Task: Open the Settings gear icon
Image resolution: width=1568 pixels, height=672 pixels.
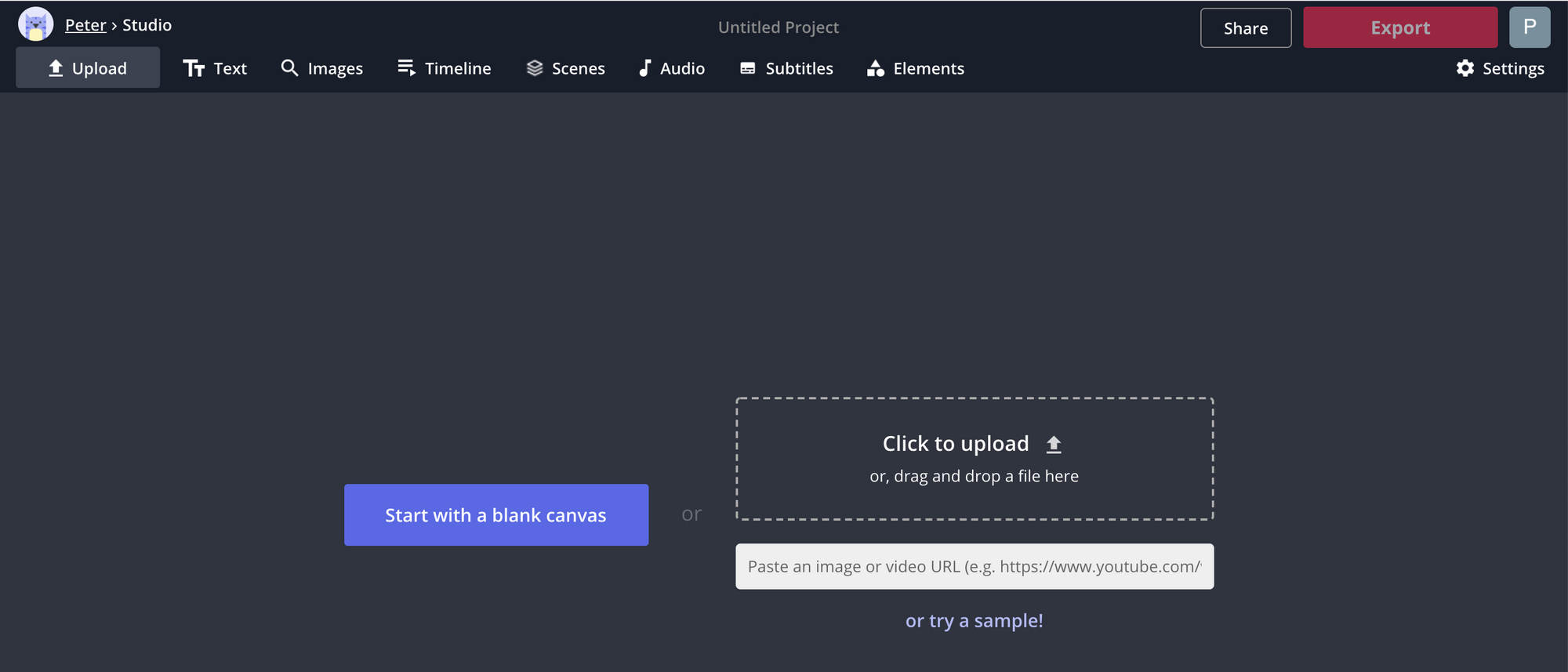Action: [1465, 68]
